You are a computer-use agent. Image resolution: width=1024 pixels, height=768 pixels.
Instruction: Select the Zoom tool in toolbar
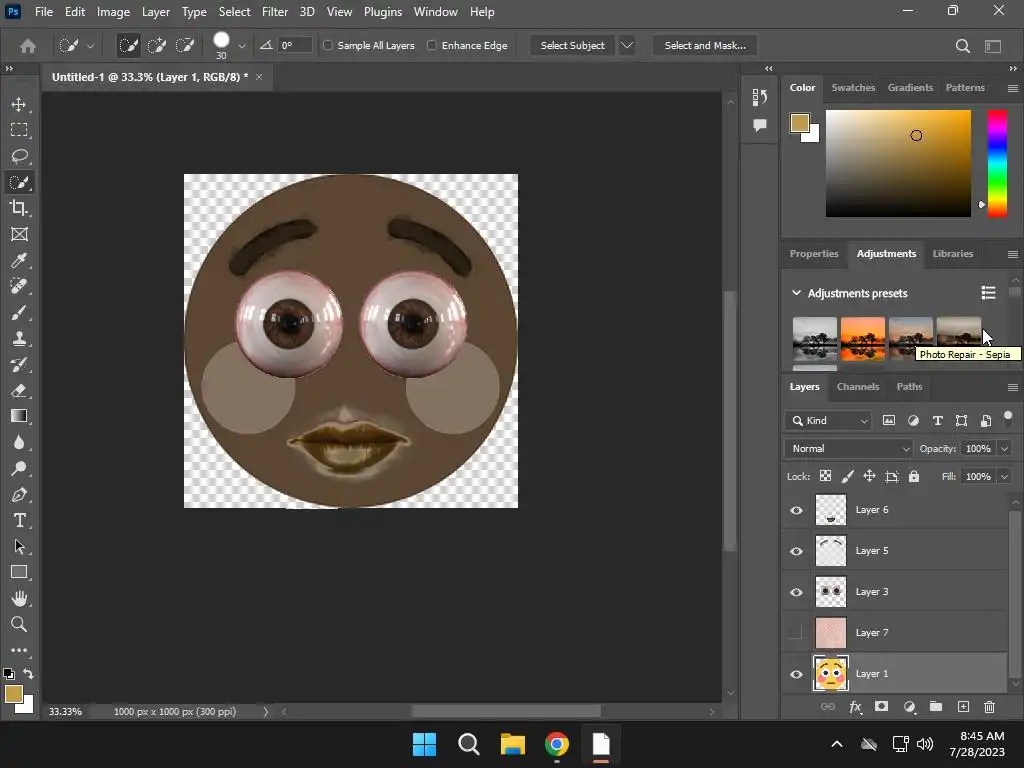click(x=19, y=624)
